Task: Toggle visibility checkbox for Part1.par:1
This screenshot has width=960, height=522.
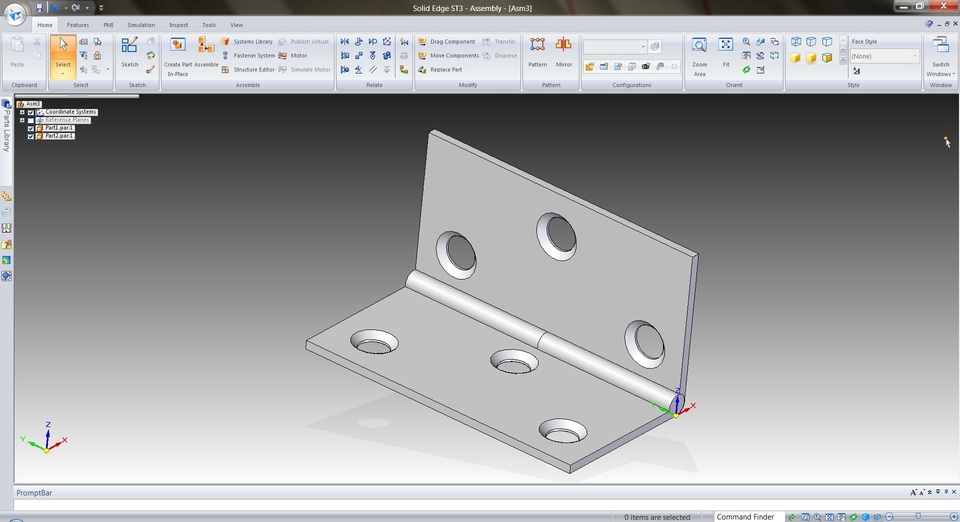Action: 31,129
